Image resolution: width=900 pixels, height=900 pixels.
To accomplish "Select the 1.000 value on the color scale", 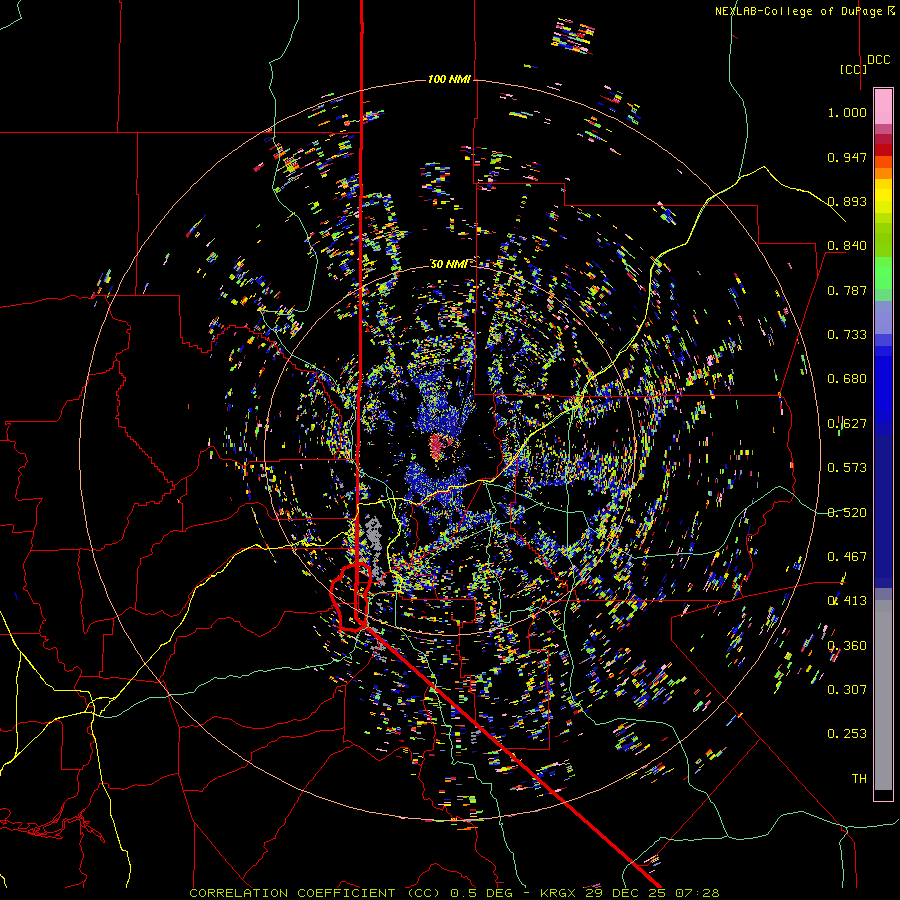I will (847, 112).
